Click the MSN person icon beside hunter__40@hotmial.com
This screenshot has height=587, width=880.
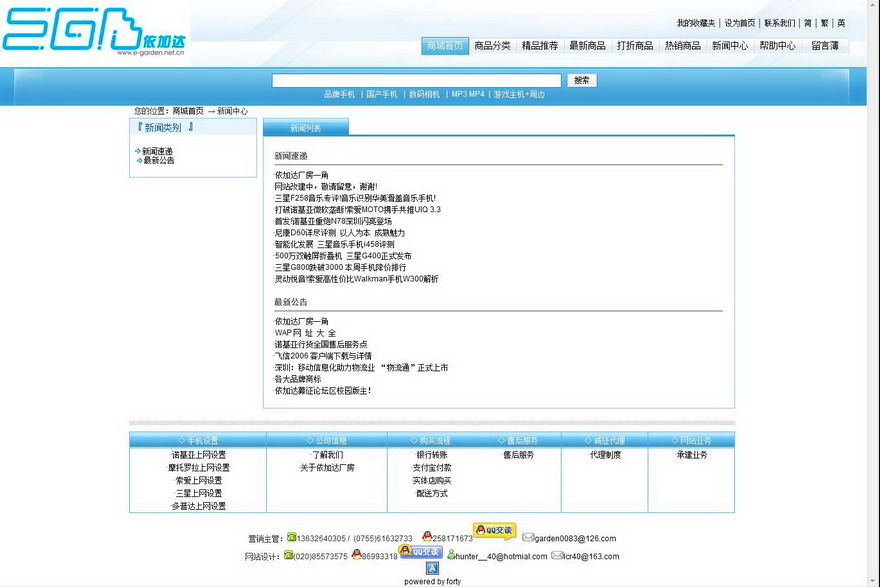coord(451,554)
